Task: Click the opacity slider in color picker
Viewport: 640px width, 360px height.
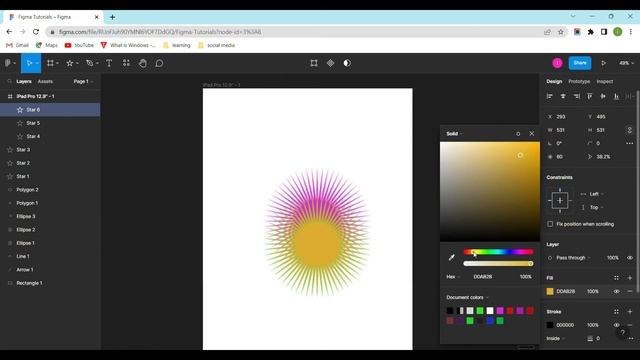Action: pyautogui.click(x=498, y=264)
